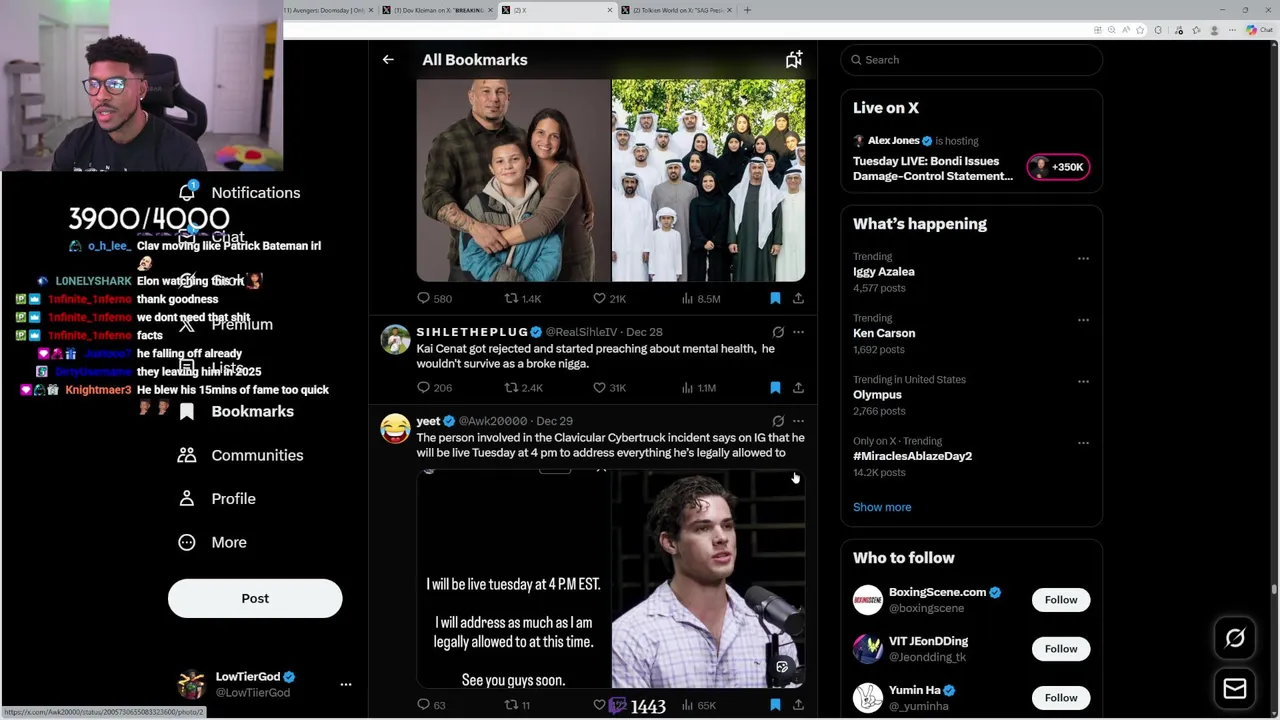Open more menu on the yeet post
Image resolution: width=1280 pixels, height=720 pixels.
click(798, 421)
